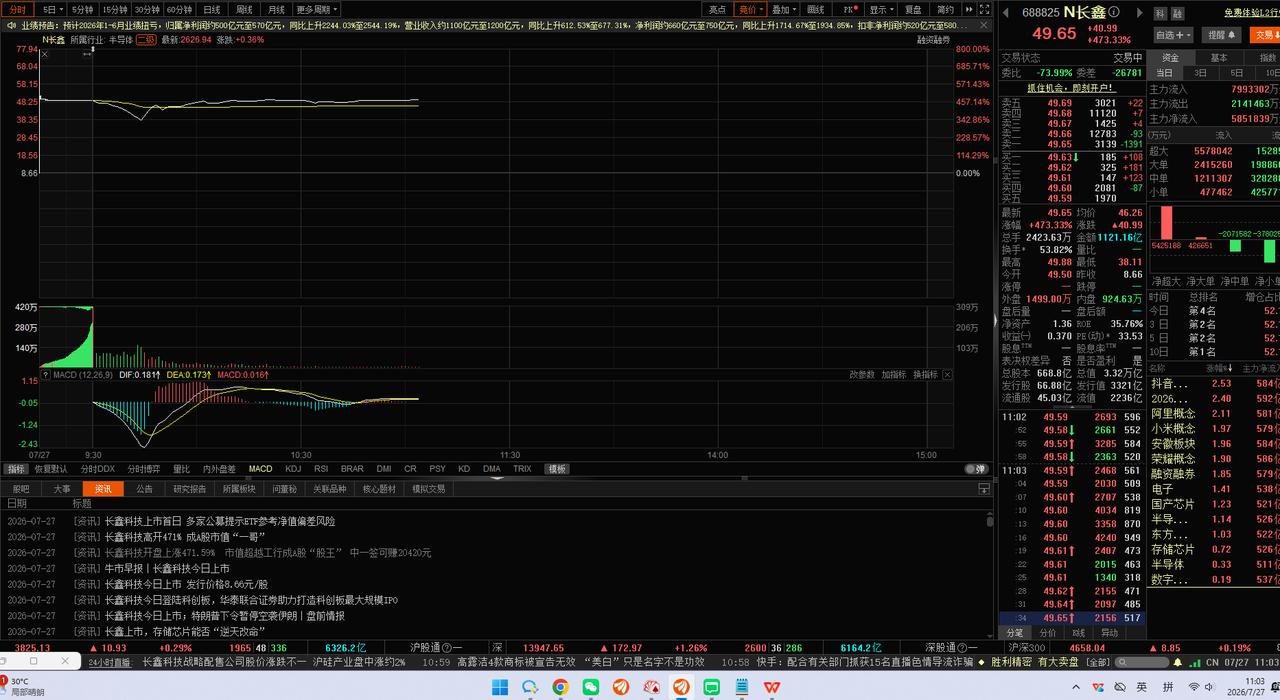Image resolution: width=1280 pixels, height=700 pixels.
Task: Open the 核心题材 tab
Action: pyautogui.click(x=378, y=489)
